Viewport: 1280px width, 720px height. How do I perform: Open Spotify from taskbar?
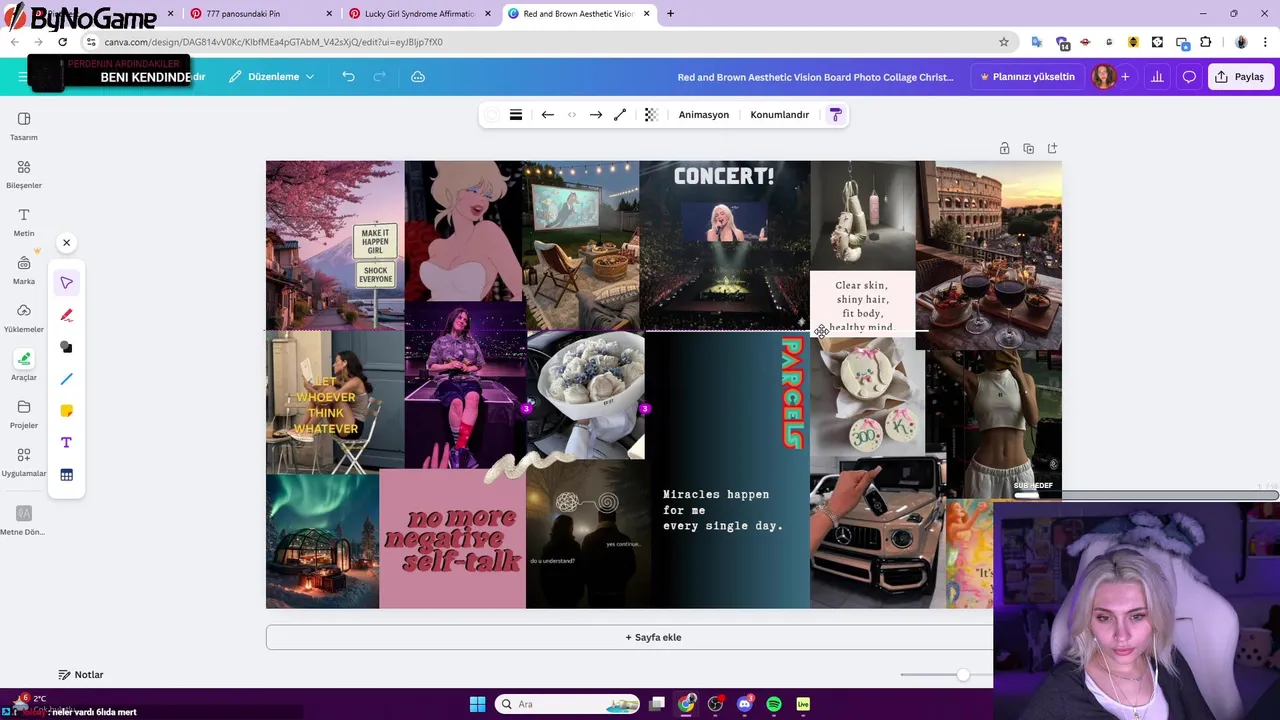(x=774, y=704)
